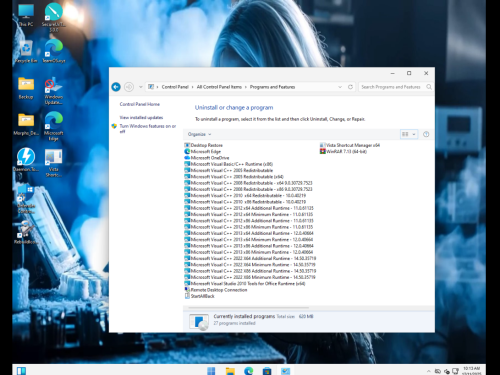Click the Windows Start button on taskbar
The image size is (500, 375).
211,371
